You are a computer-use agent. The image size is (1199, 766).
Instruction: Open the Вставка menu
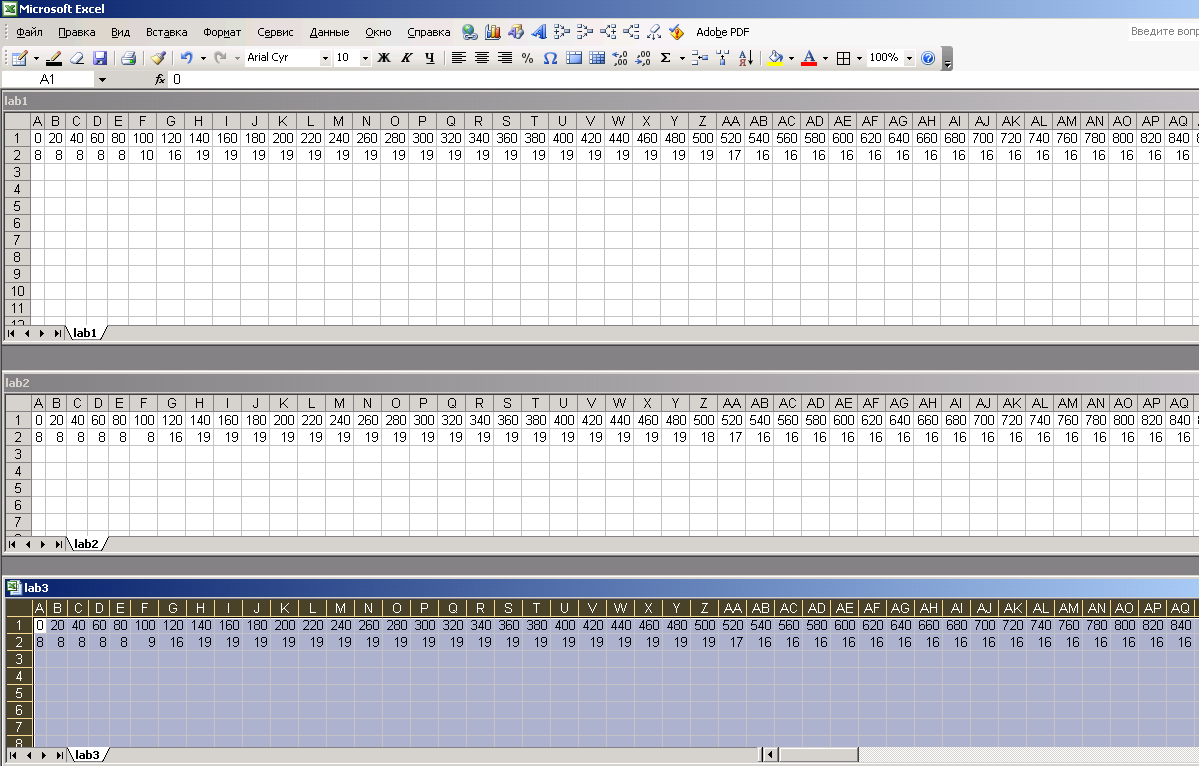click(x=167, y=32)
